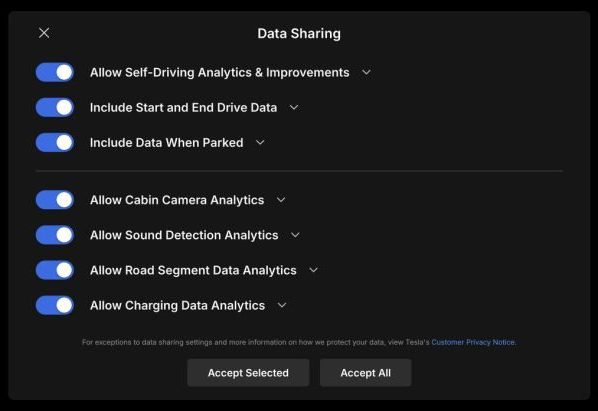Expand Start and End Drive Data details
Screen dimensions: 598x411
pos(294,108)
